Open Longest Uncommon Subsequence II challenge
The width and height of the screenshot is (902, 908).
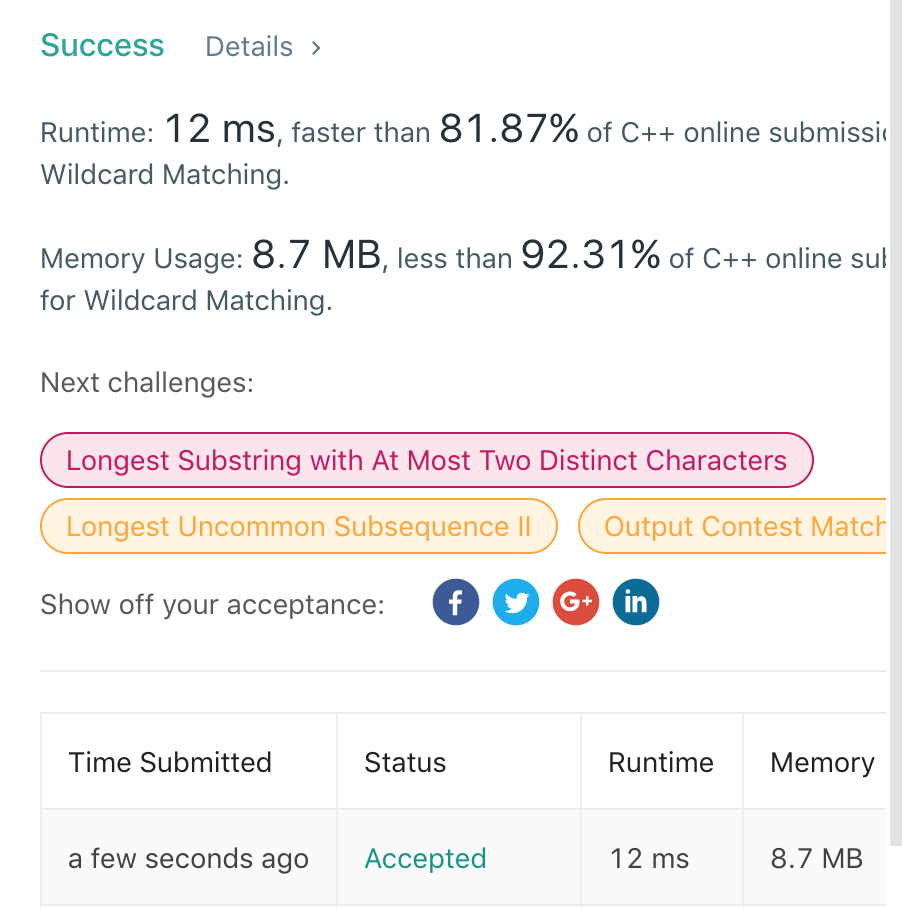click(298, 527)
